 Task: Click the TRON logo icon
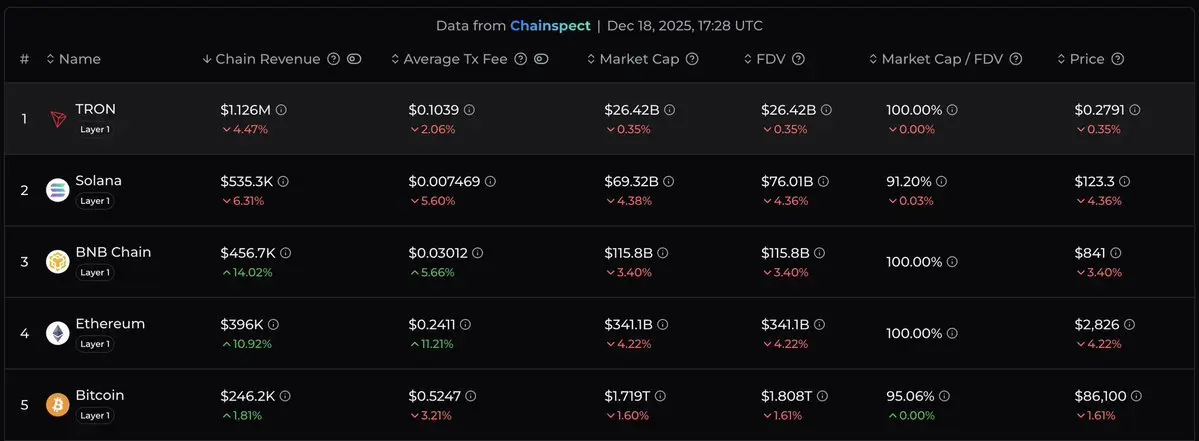tap(58, 119)
